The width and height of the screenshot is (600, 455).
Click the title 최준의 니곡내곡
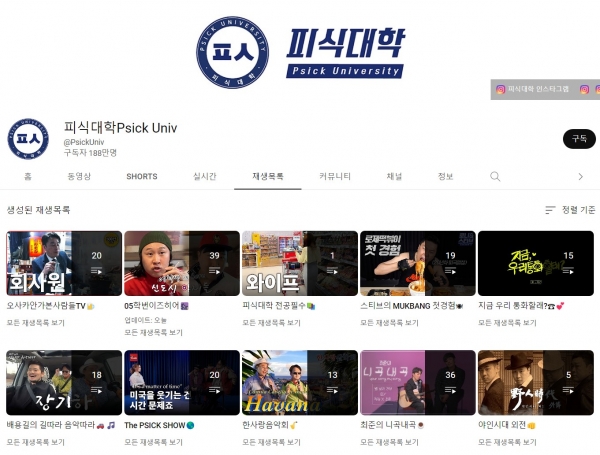pyautogui.click(x=392, y=425)
